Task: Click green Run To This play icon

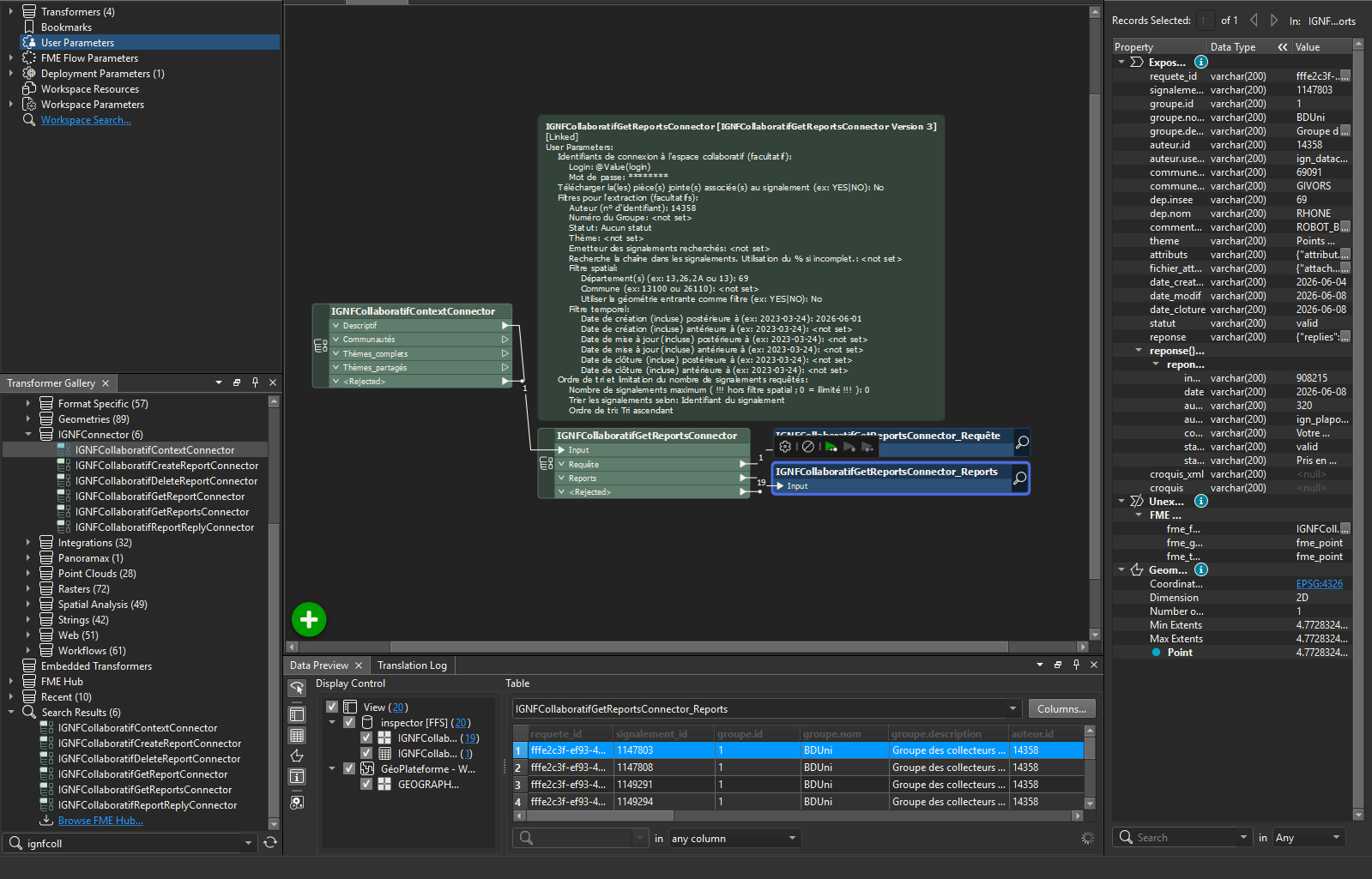Action: 831,447
